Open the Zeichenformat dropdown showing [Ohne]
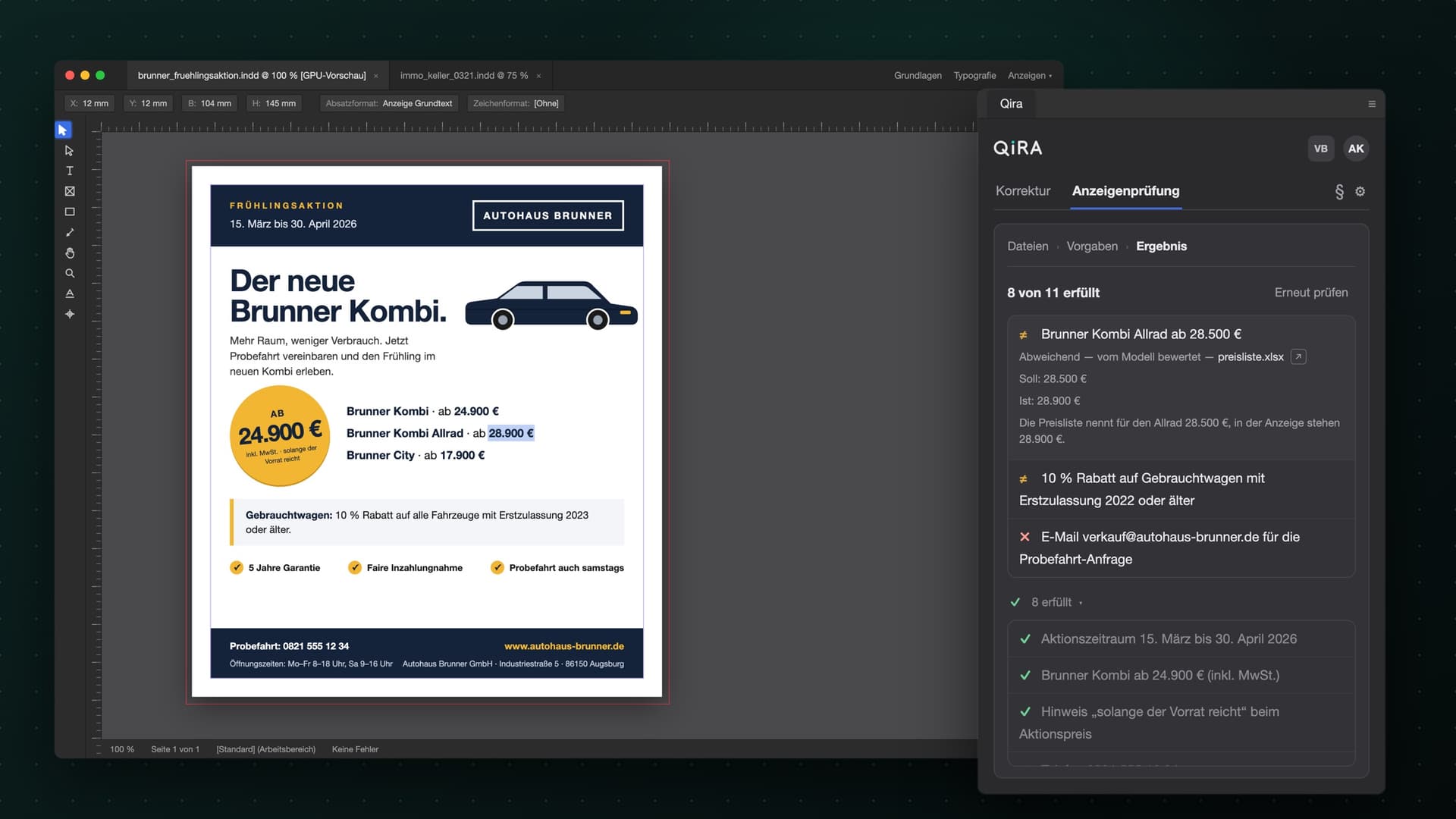The image size is (1456, 819). pos(516,104)
